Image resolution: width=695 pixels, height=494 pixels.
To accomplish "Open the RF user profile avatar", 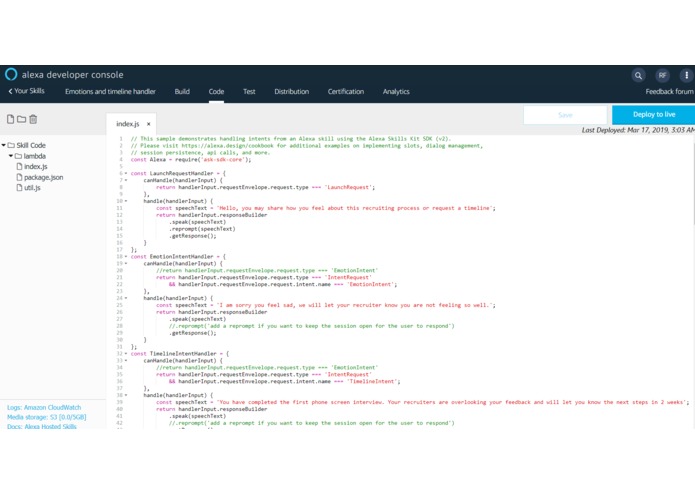I will 662,75.
